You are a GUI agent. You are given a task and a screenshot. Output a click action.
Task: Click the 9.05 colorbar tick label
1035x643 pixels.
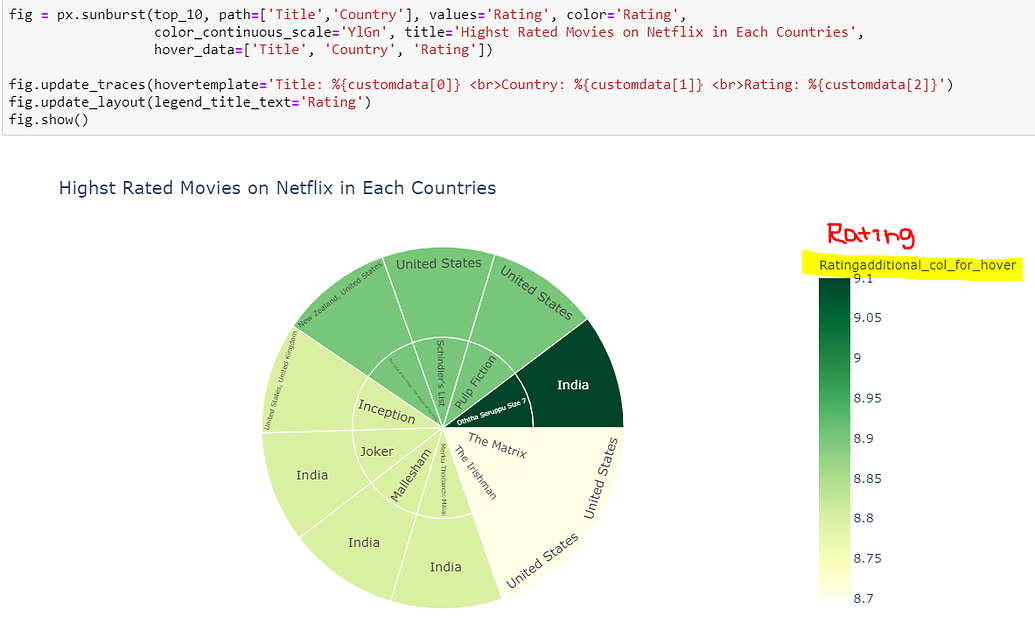867,318
